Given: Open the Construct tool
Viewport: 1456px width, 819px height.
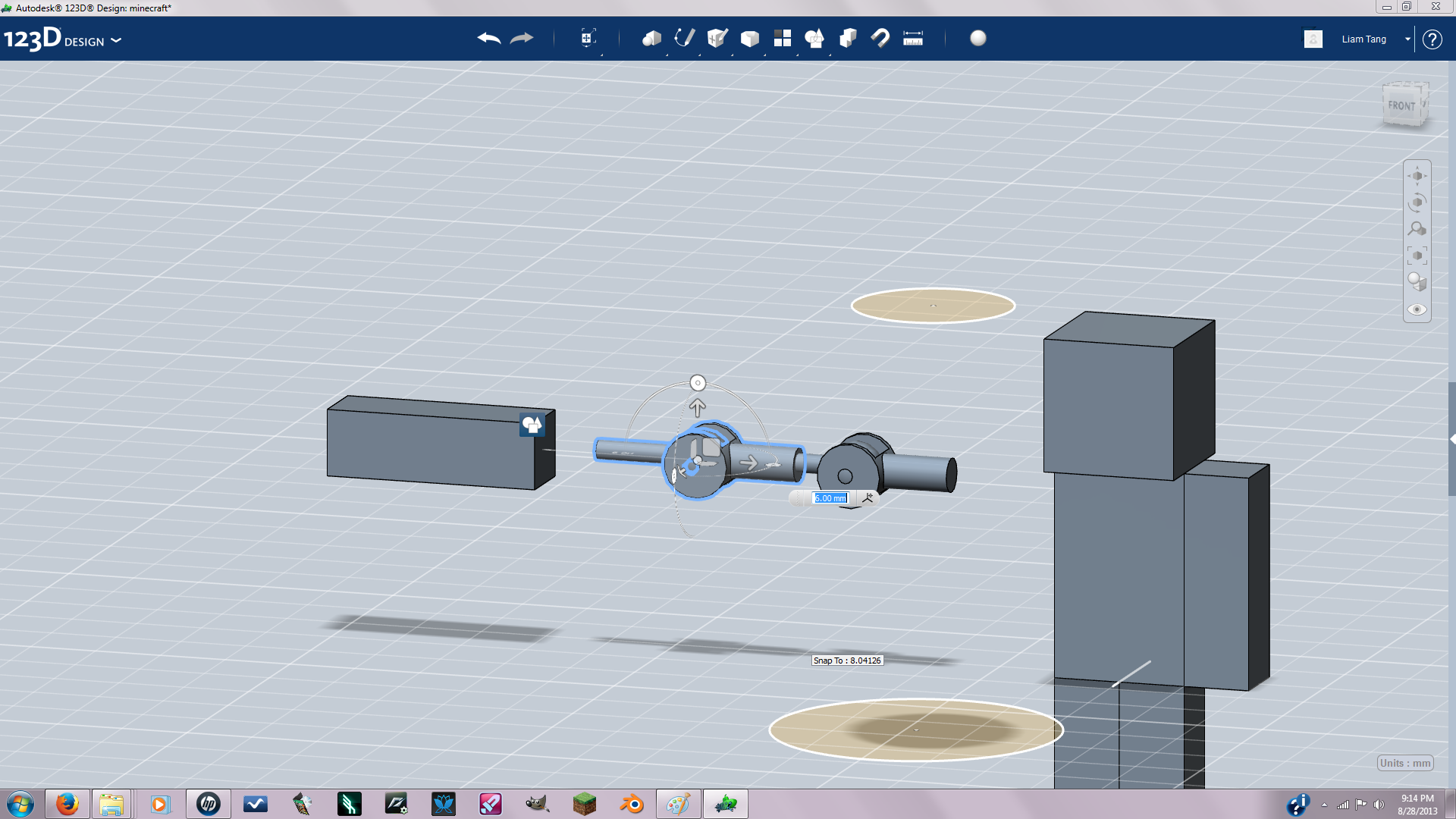Looking at the screenshot, I should tap(717, 38).
